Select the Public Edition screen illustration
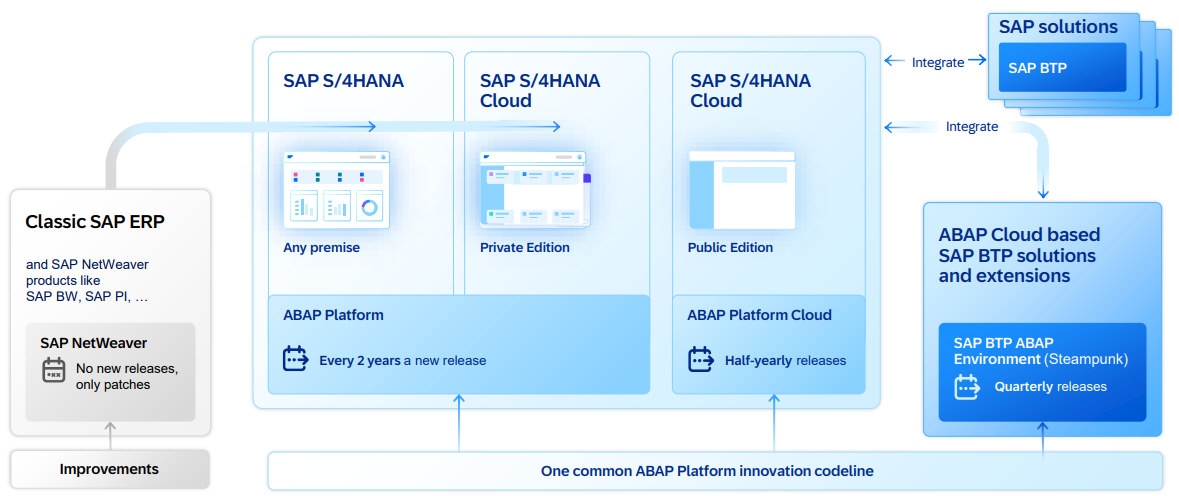This screenshot has width=1179, height=496. coord(742,190)
